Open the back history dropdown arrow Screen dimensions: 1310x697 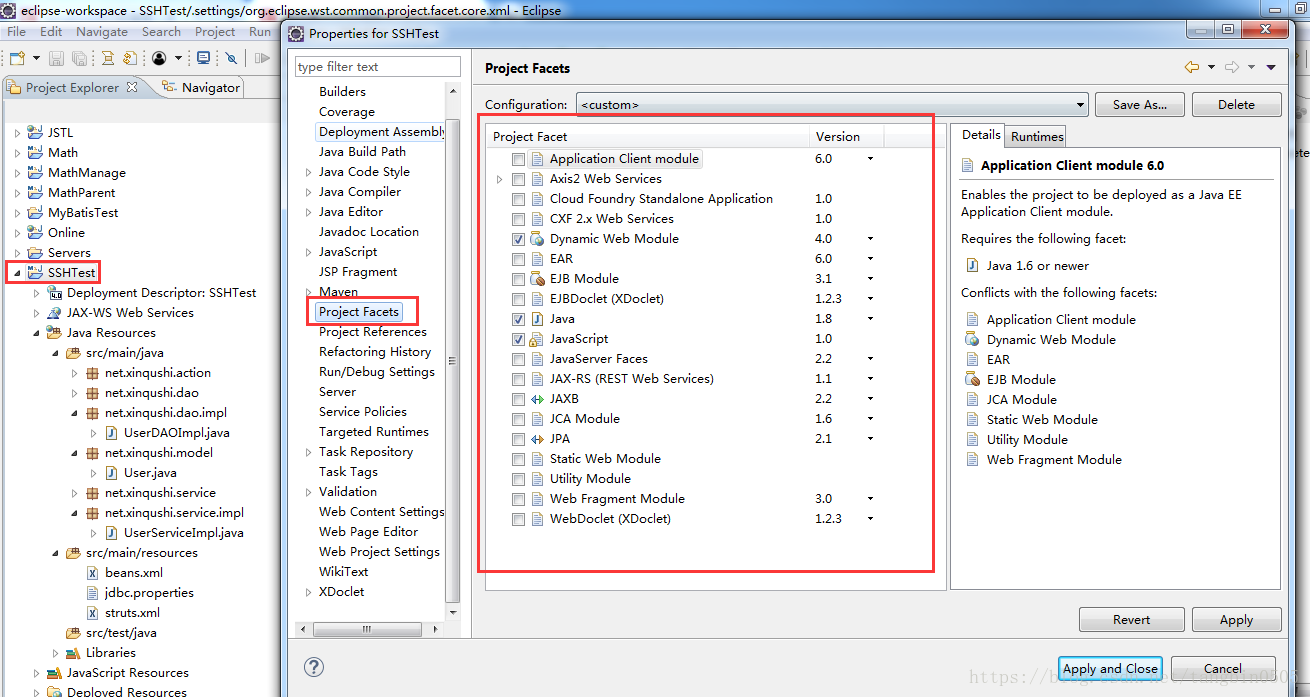coord(1211,68)
